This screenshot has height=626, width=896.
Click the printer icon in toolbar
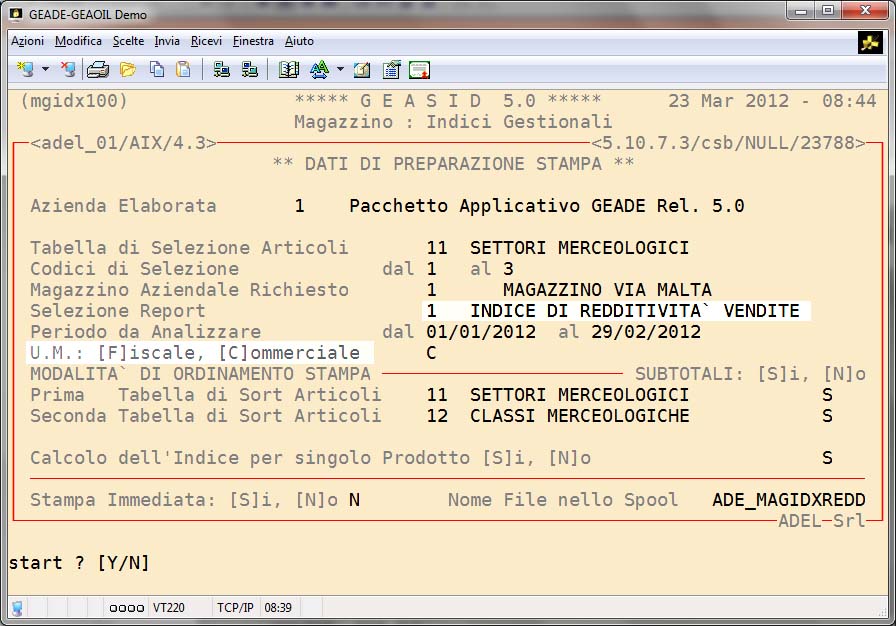click(x=98, y=70)
